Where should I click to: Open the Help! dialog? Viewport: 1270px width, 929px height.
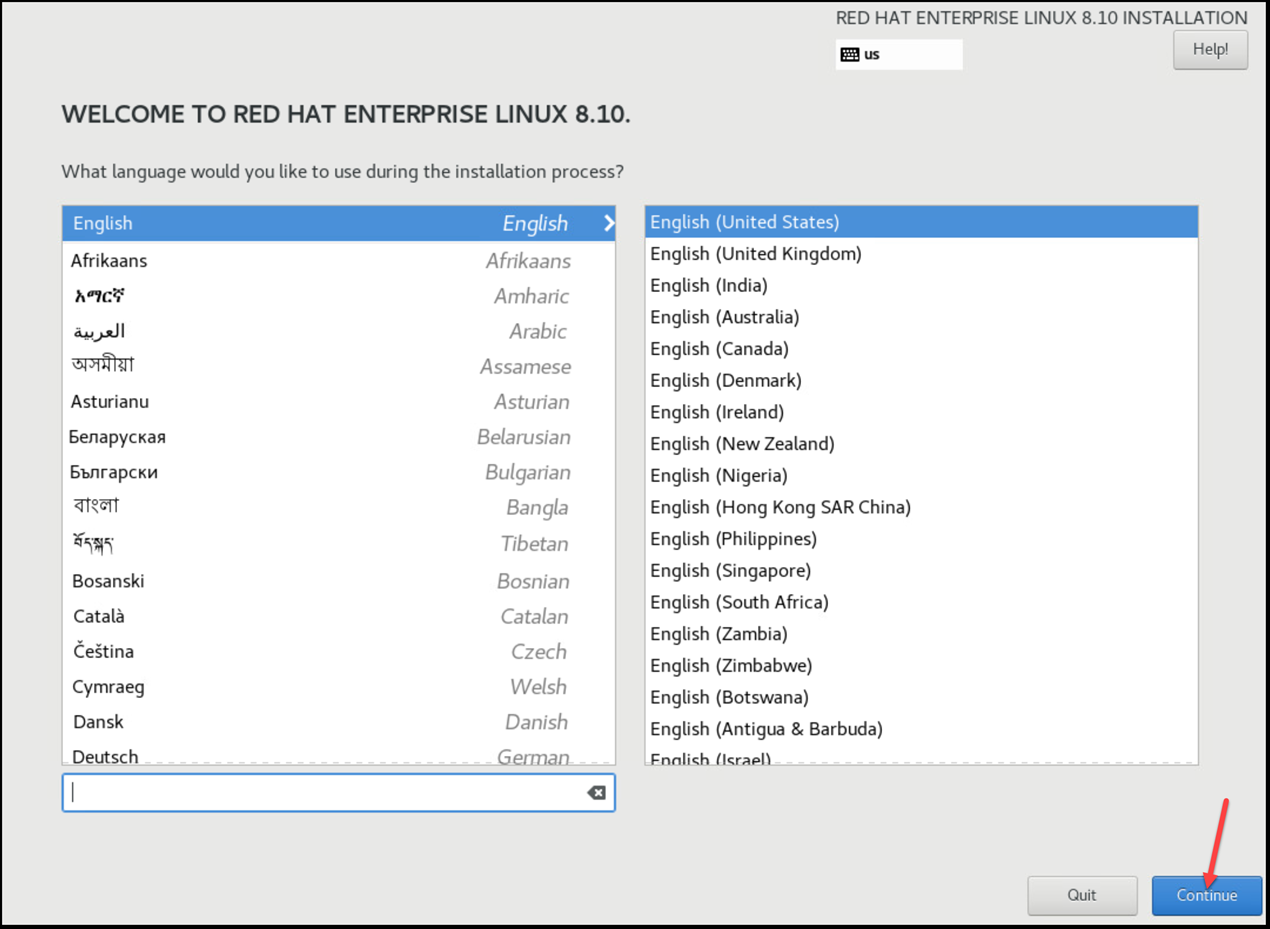[1210, 50]
